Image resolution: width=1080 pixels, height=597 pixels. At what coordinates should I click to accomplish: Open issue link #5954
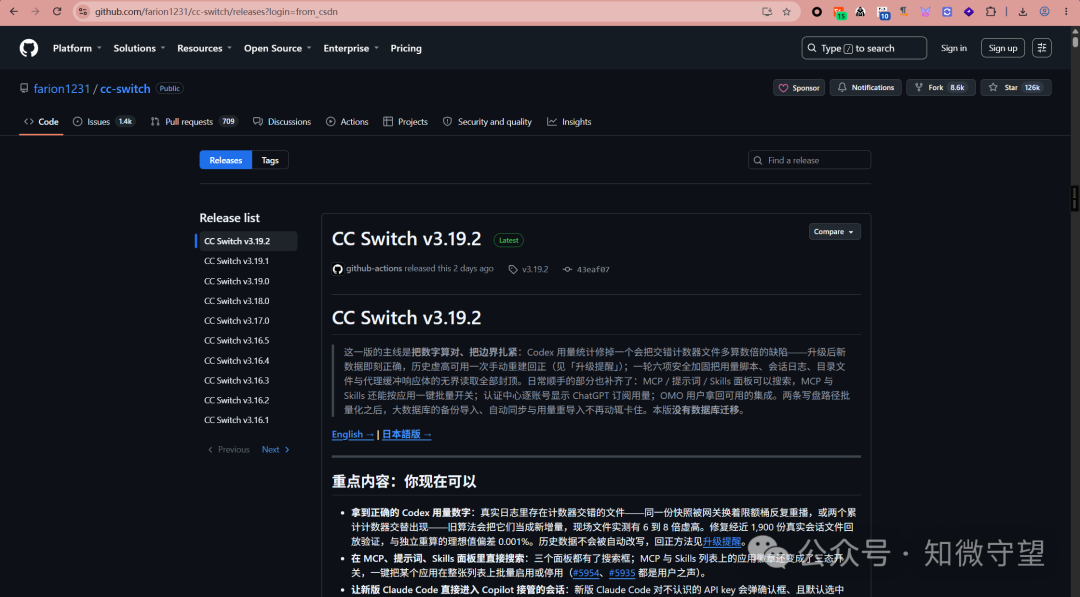(586, 573)
